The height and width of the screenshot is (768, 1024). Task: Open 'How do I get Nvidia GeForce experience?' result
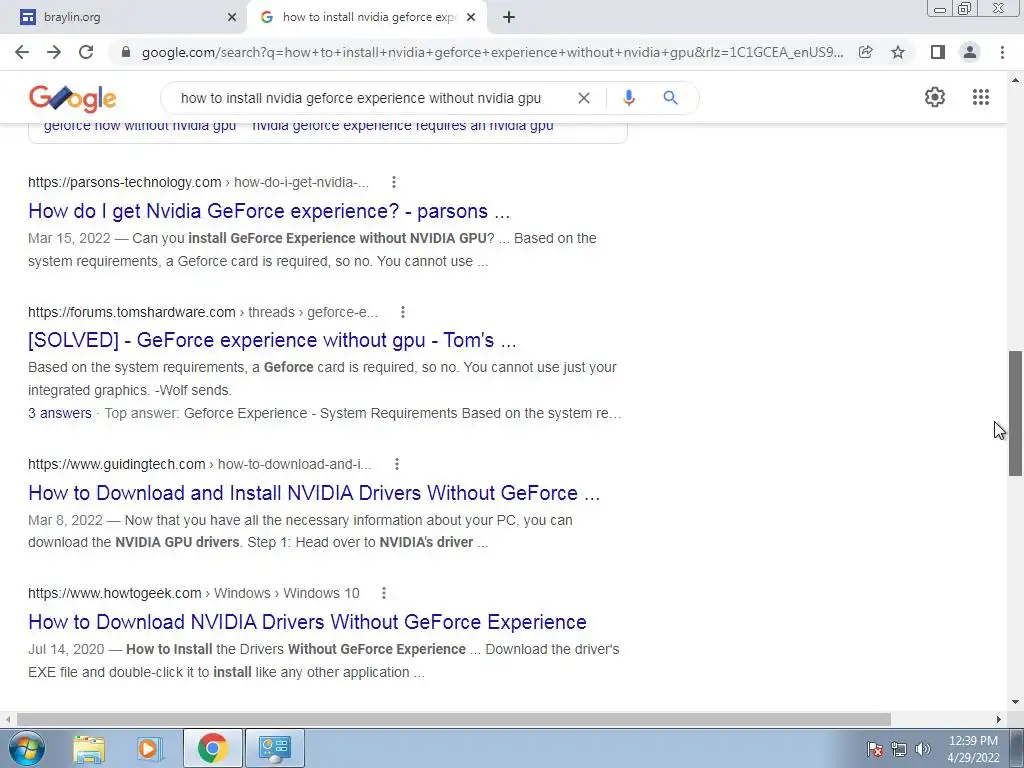(x=269, y=211)
